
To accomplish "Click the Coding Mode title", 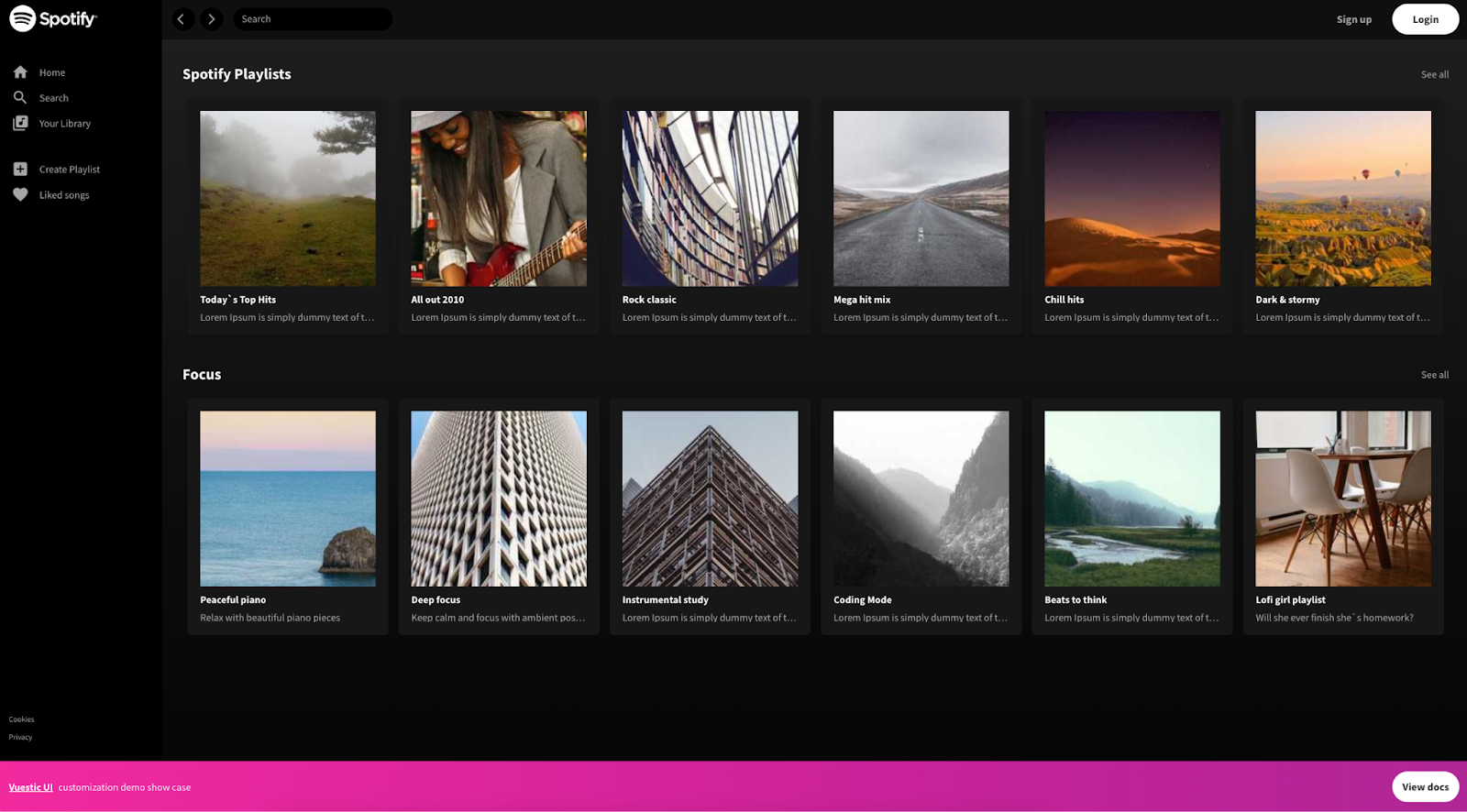I will (862, 600).
